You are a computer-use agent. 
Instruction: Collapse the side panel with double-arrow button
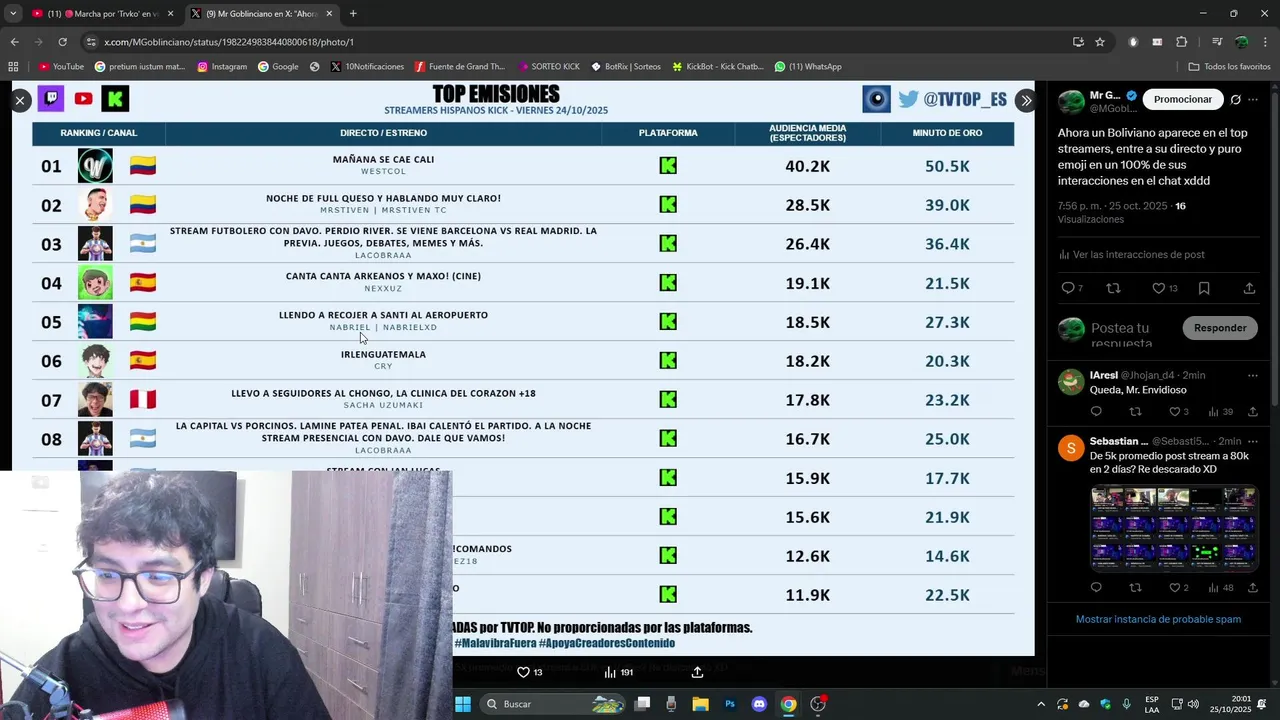tap(1025, 101)
